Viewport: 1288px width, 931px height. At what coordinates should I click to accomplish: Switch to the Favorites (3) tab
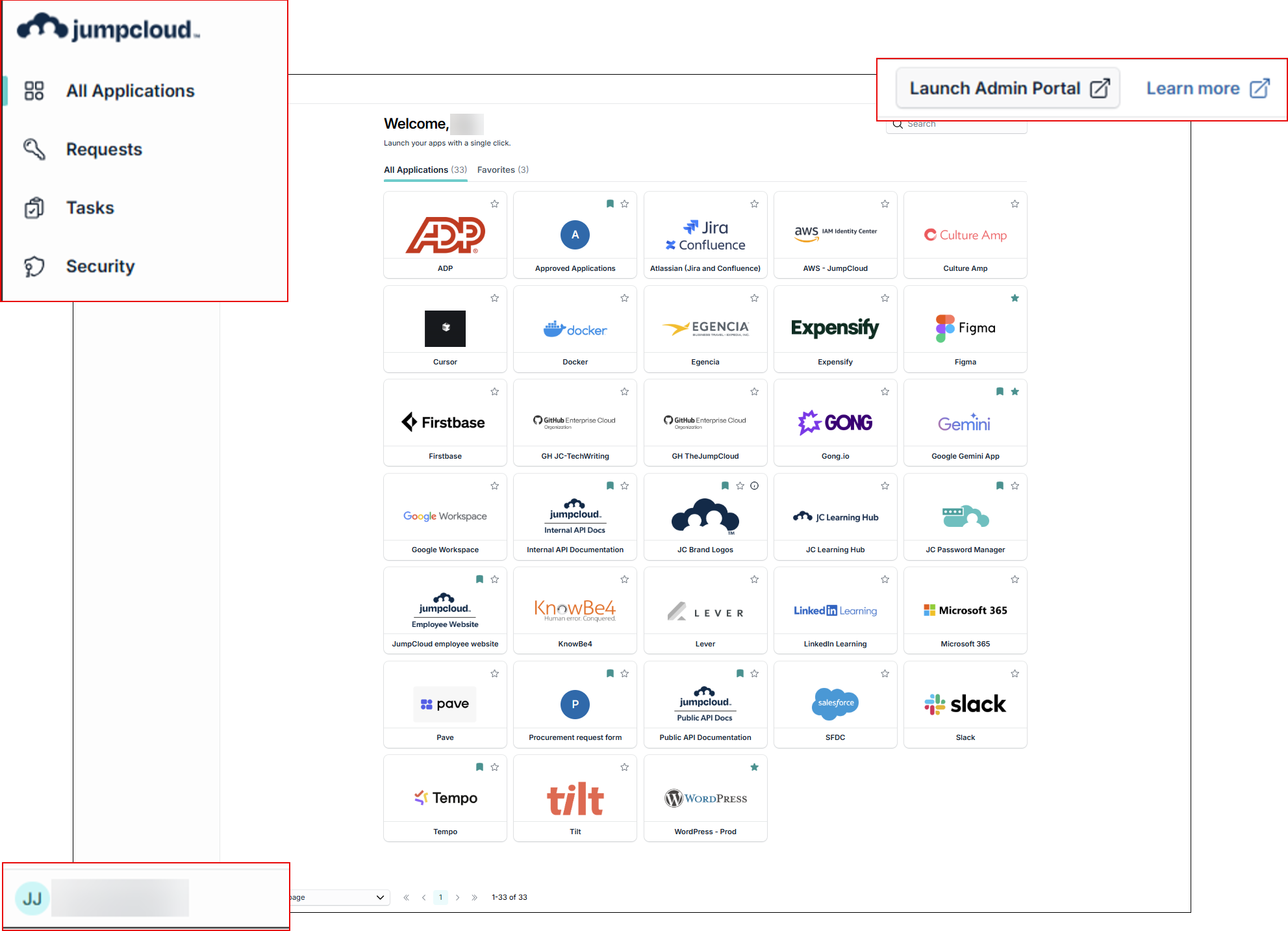point(503,170)
